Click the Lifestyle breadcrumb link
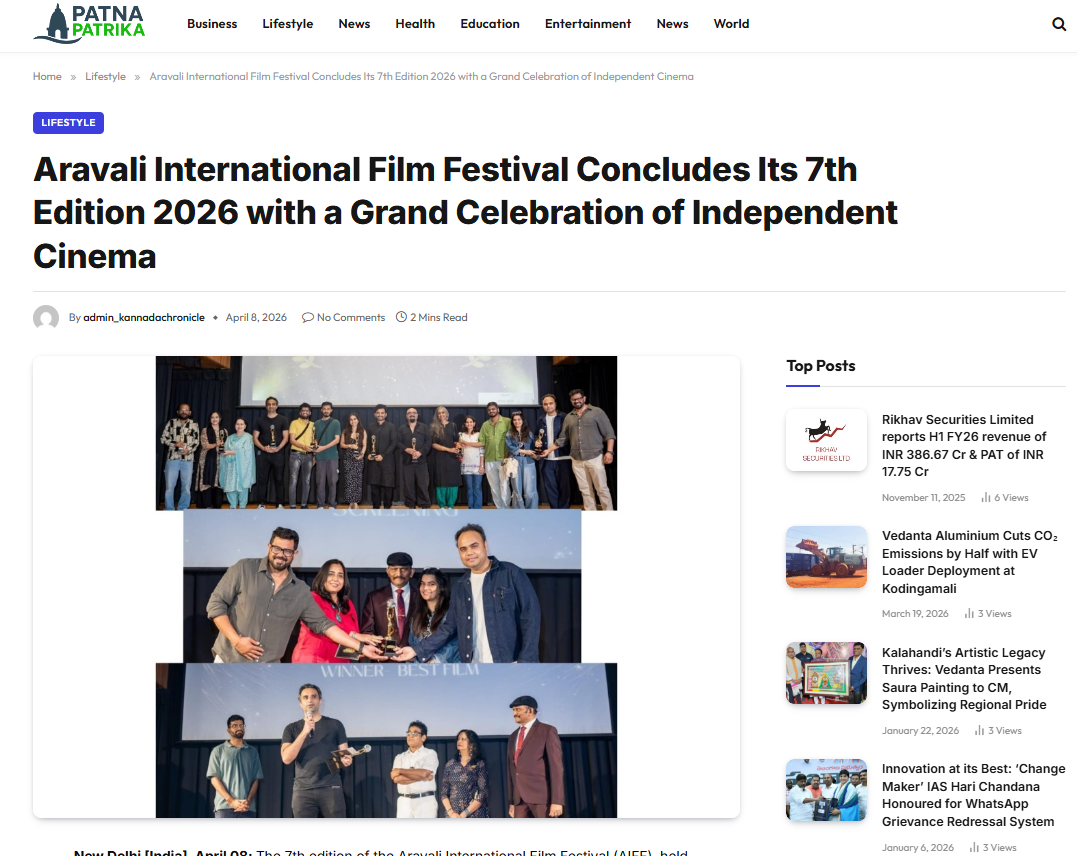The image size is (1077, 856). coord(105,77)
